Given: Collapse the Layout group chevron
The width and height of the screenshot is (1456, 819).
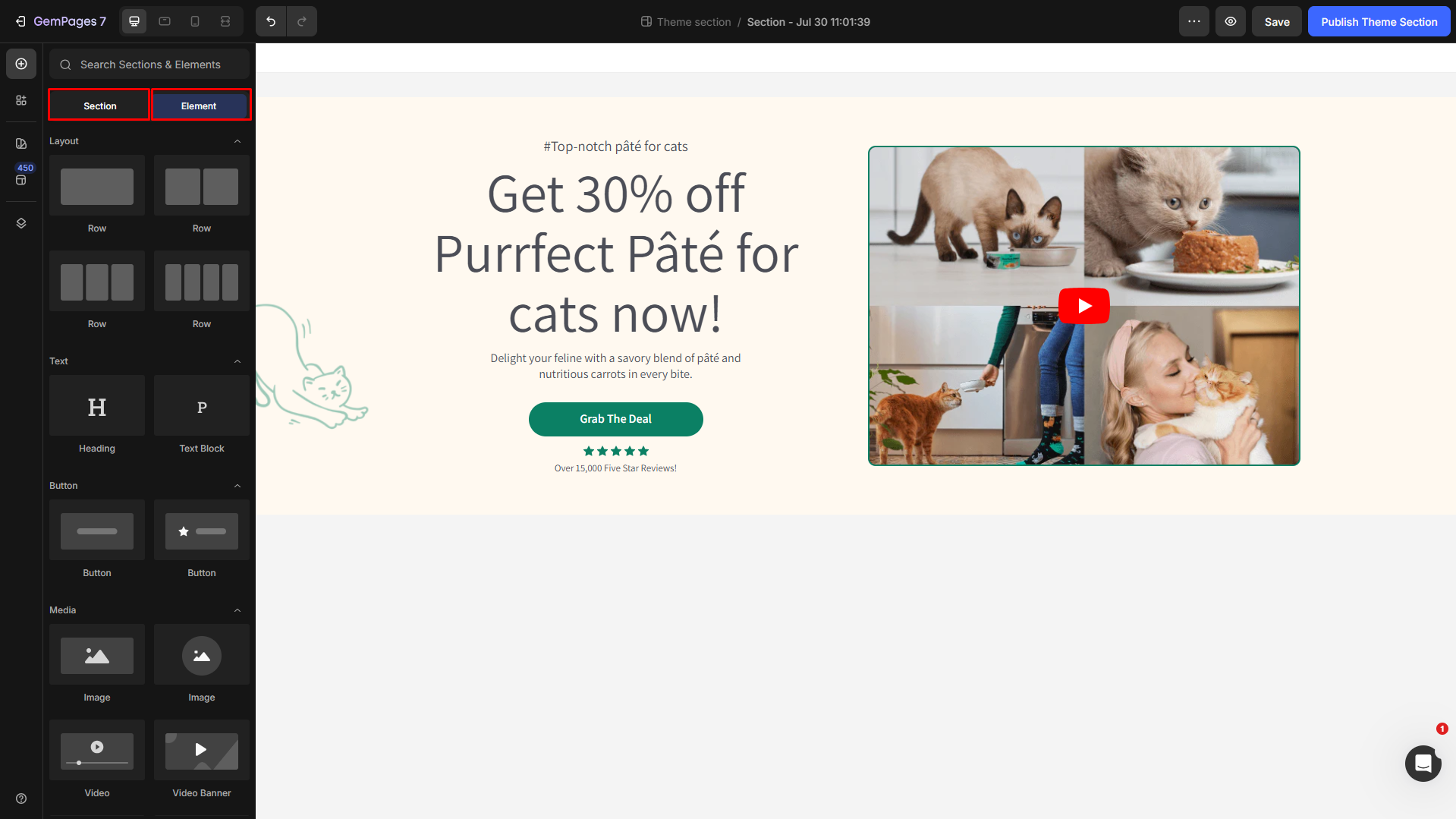Looking at the screenshot, I should click(237, 141).
